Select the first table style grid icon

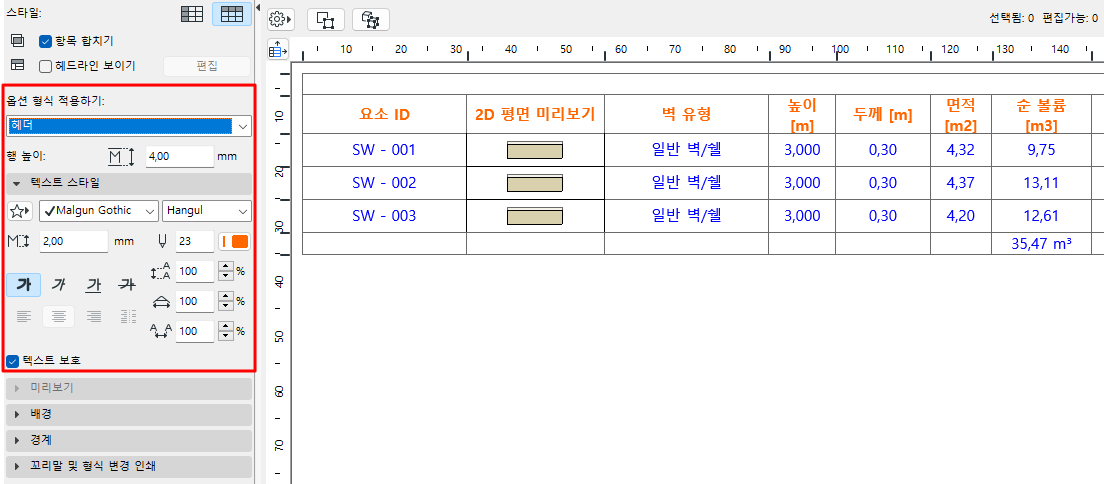point(193,14)
